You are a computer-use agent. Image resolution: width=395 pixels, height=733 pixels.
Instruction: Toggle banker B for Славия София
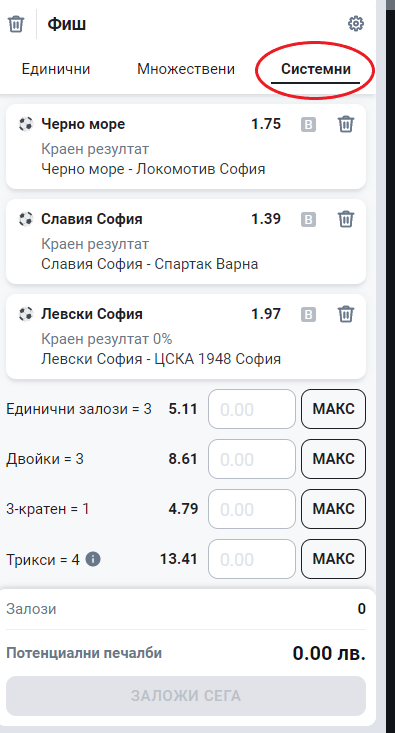coord(308,220)
